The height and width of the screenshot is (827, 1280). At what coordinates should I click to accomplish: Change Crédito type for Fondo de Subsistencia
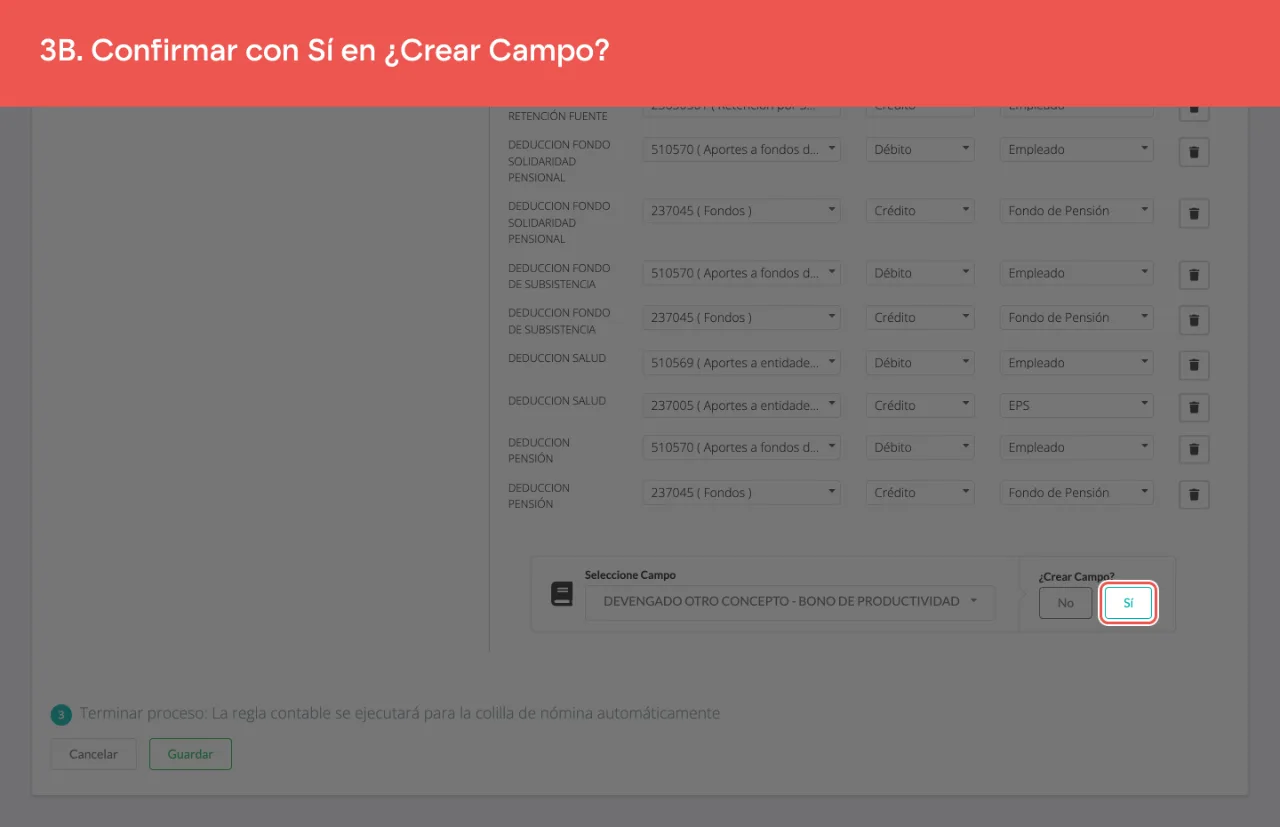tap(920, 318)
